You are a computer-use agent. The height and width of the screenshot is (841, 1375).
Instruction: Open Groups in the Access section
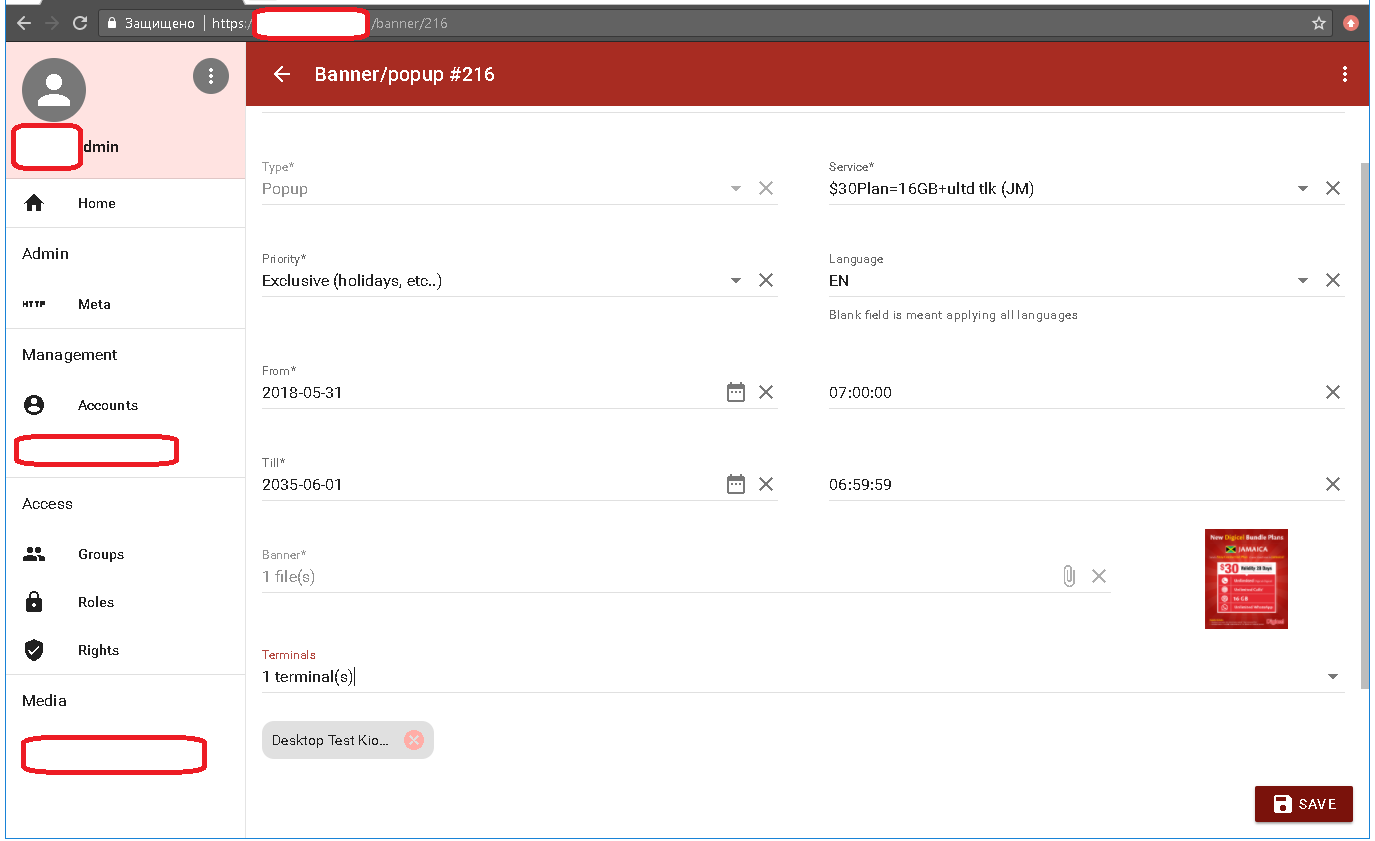pos(101,554)
